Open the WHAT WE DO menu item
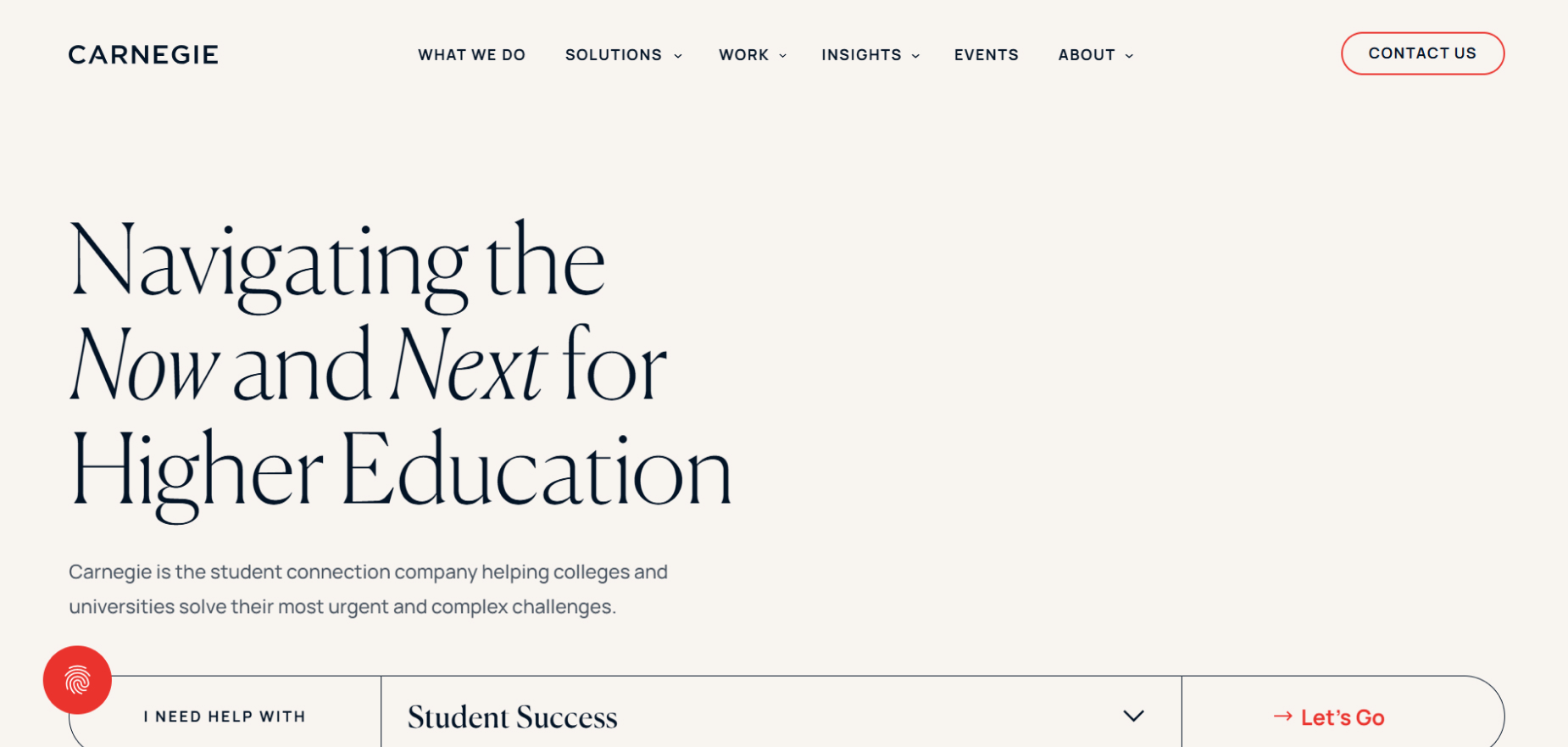 coord(471,54)
